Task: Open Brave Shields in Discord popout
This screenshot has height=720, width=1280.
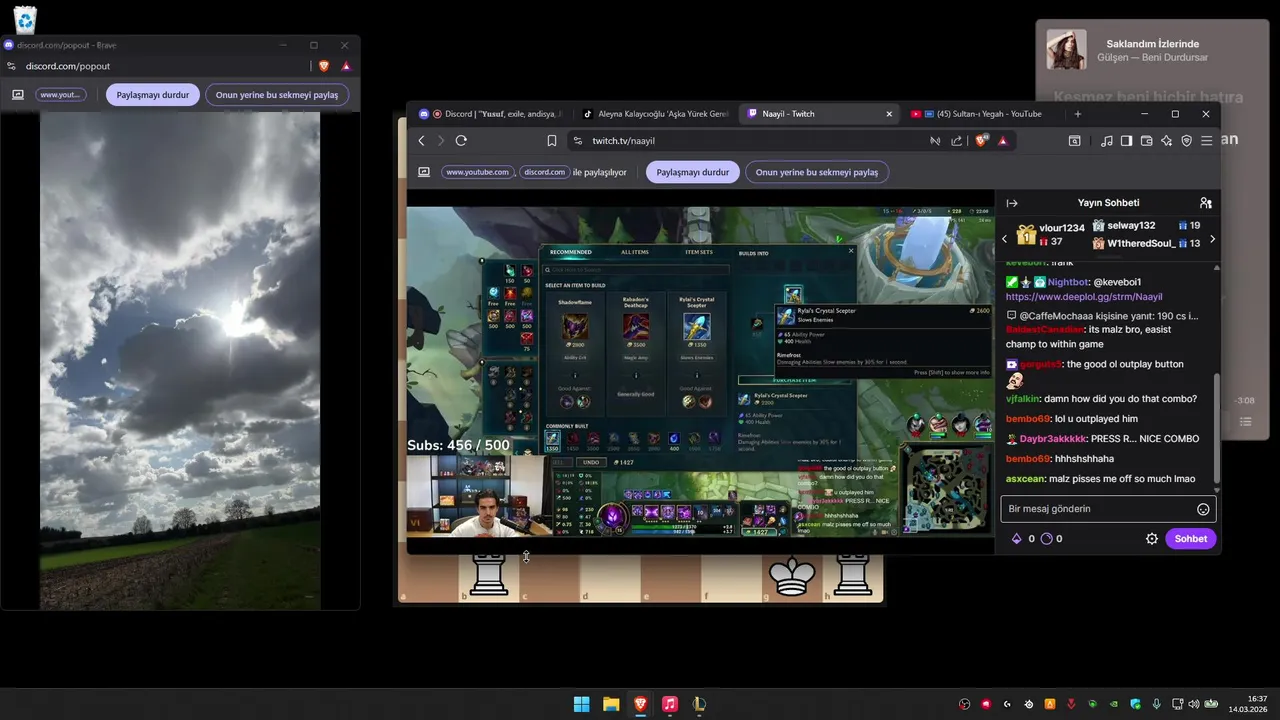Action: click(x=323, y=66)
